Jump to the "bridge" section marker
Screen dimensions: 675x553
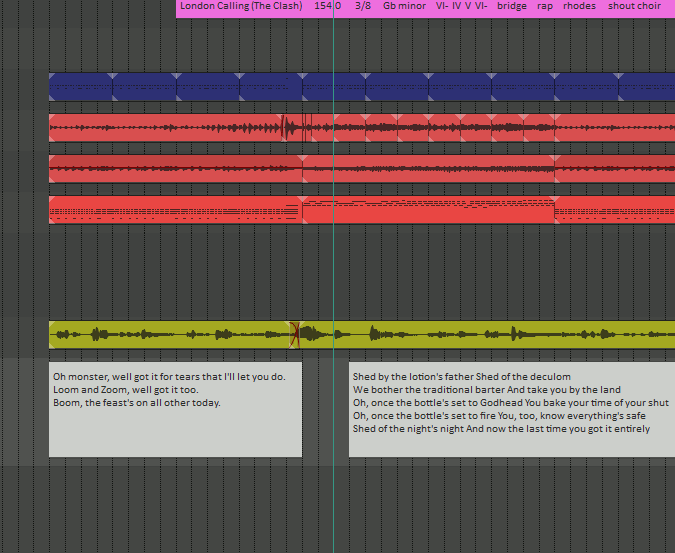(511, 7)
